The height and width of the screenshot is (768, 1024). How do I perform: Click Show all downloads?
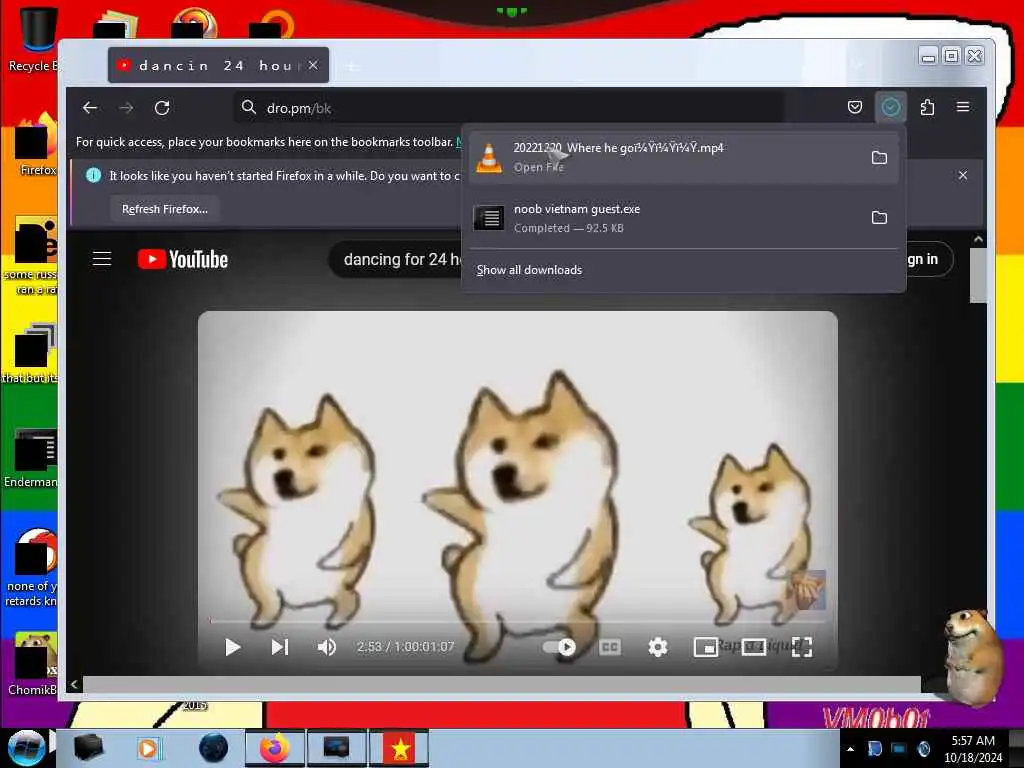click(529, 270)
